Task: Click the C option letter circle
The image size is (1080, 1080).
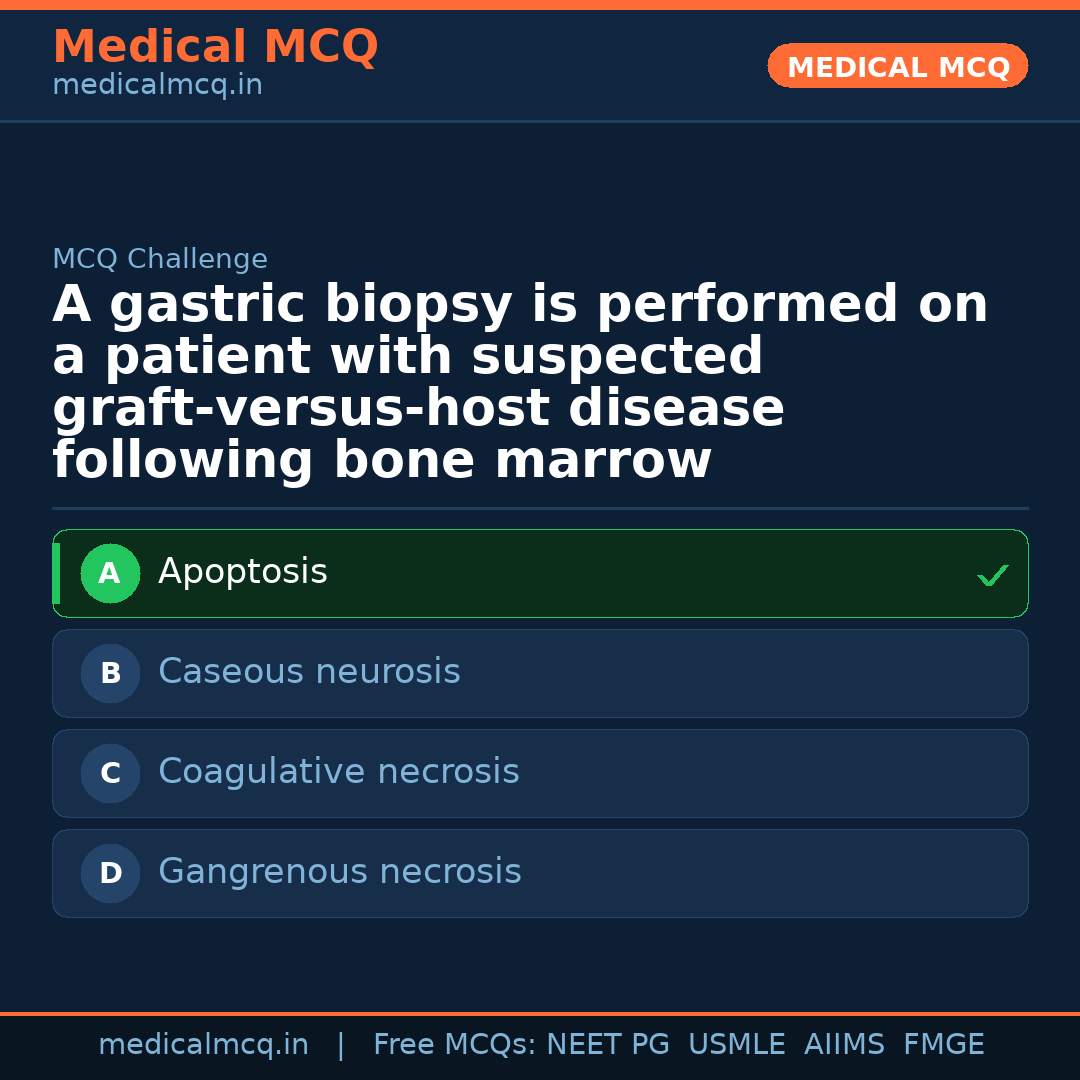Action: pos(110,774)
